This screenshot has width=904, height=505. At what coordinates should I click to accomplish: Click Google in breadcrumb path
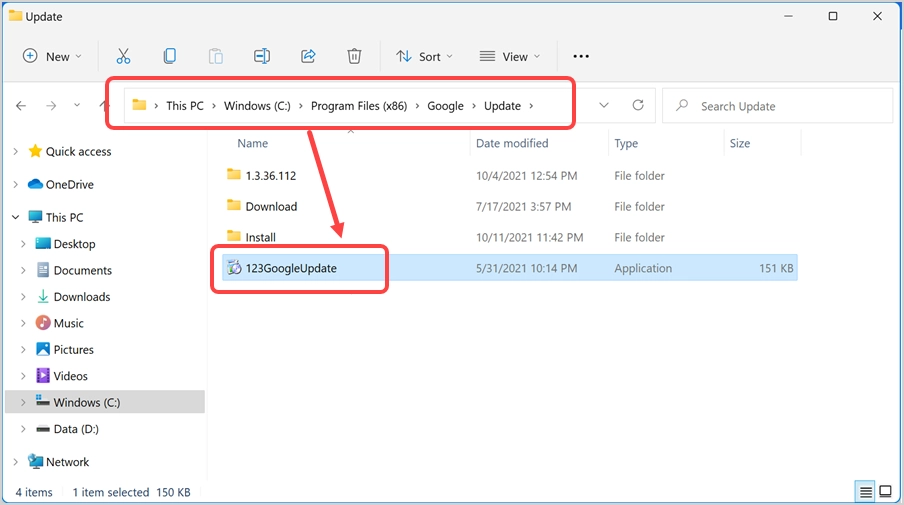click(x=445, y=105)
